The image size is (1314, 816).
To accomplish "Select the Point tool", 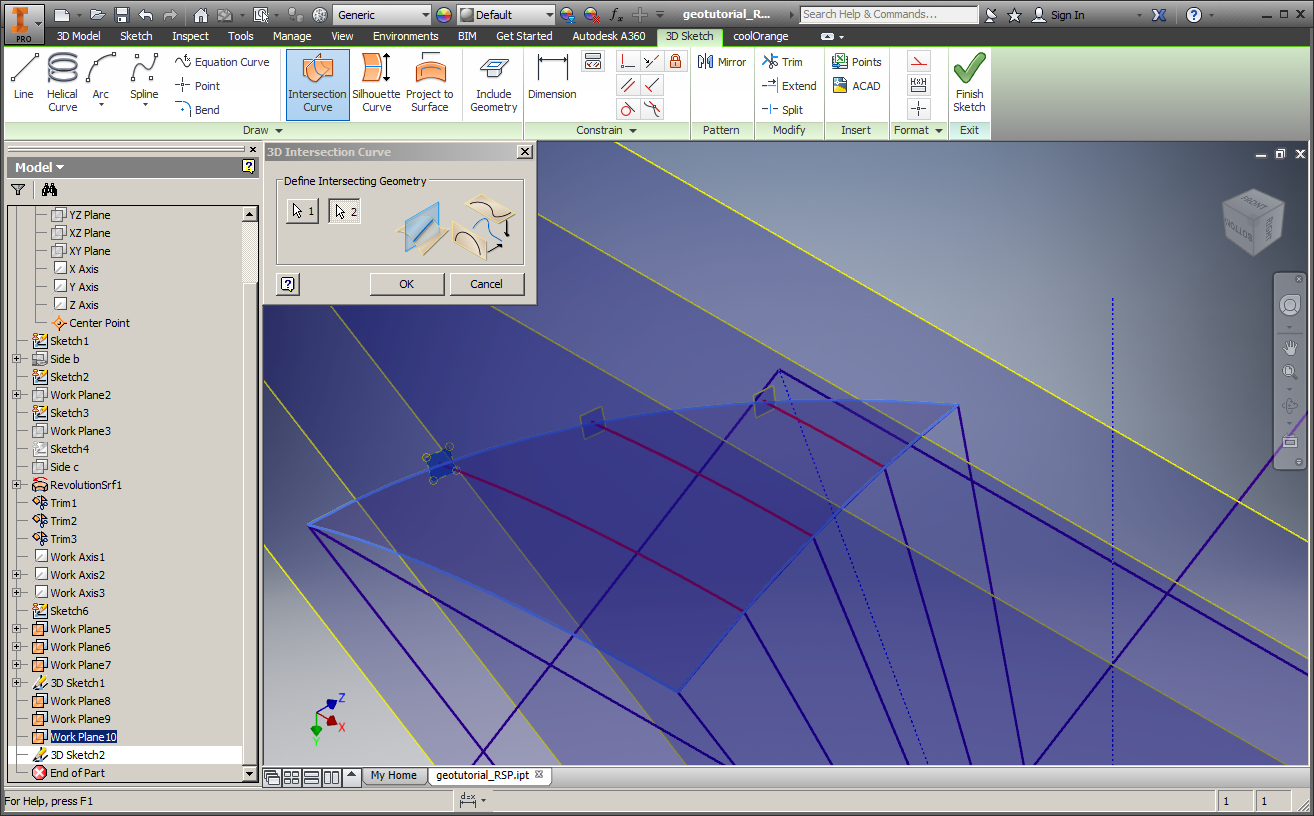I will point(198,86).
